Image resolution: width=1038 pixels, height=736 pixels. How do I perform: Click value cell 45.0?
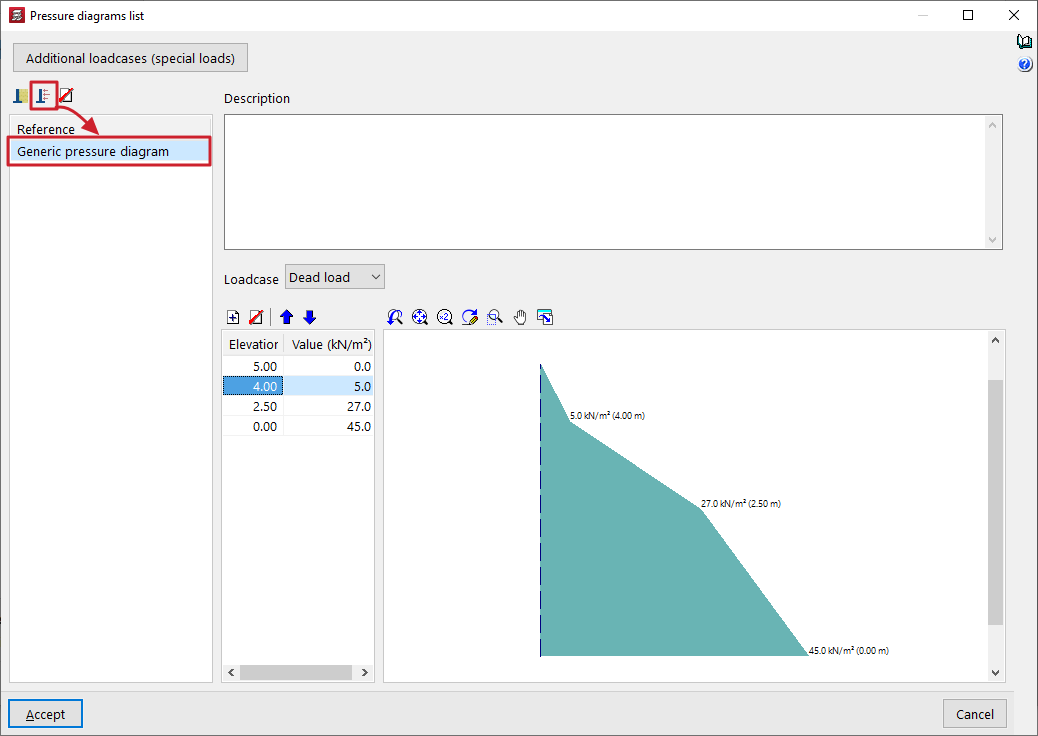click(329, 427)
